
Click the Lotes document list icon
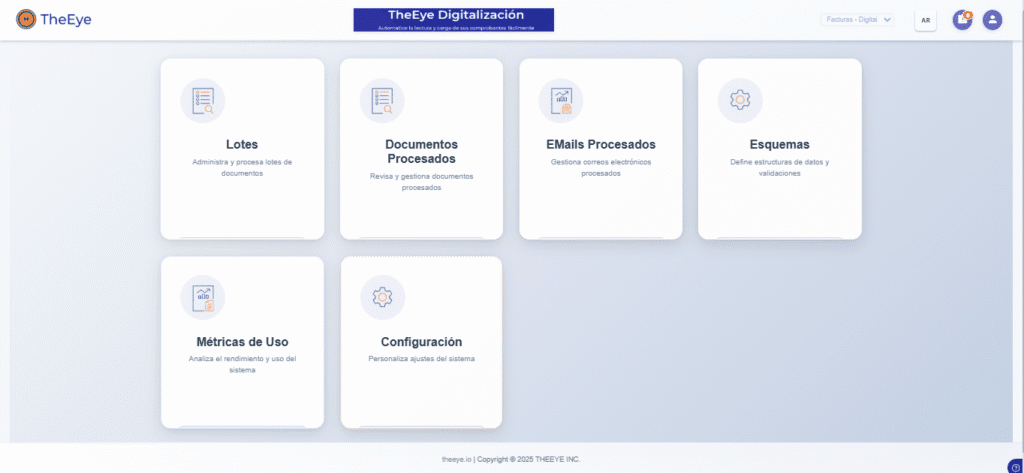click(203, 100)
